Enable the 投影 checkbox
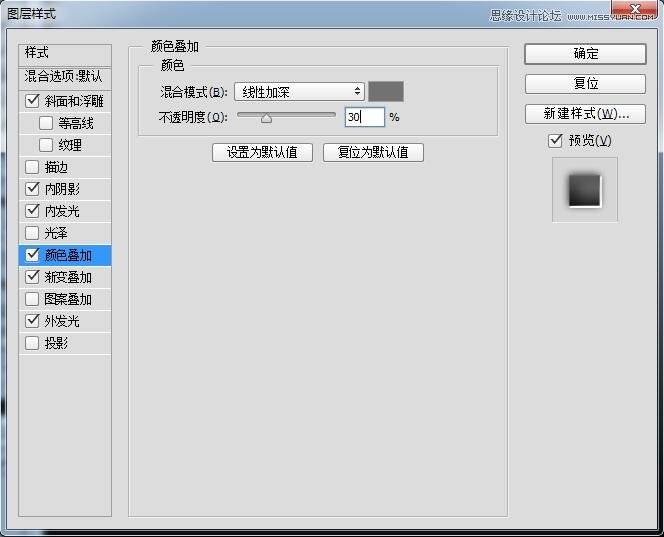664x537 pixels. pos(32,343)
